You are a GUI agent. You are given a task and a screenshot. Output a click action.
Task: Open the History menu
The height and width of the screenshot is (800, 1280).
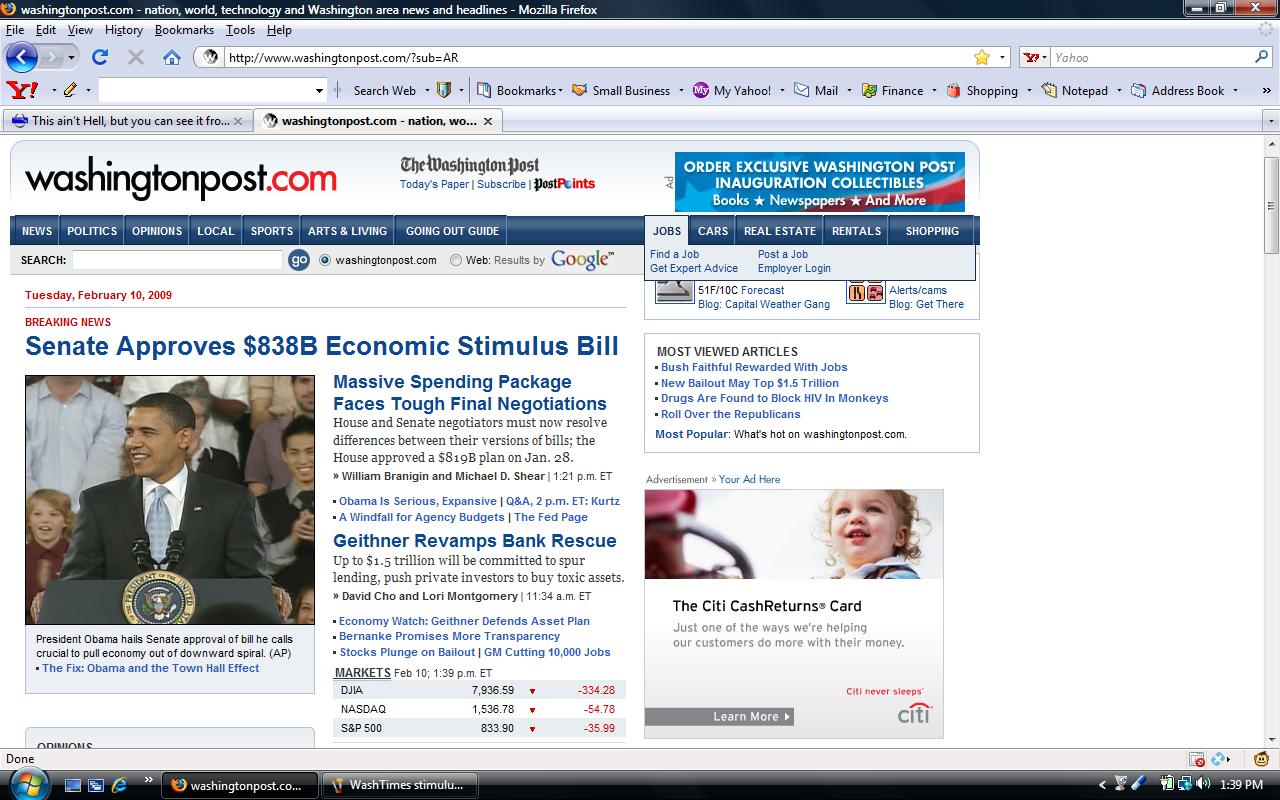(123, 30)
